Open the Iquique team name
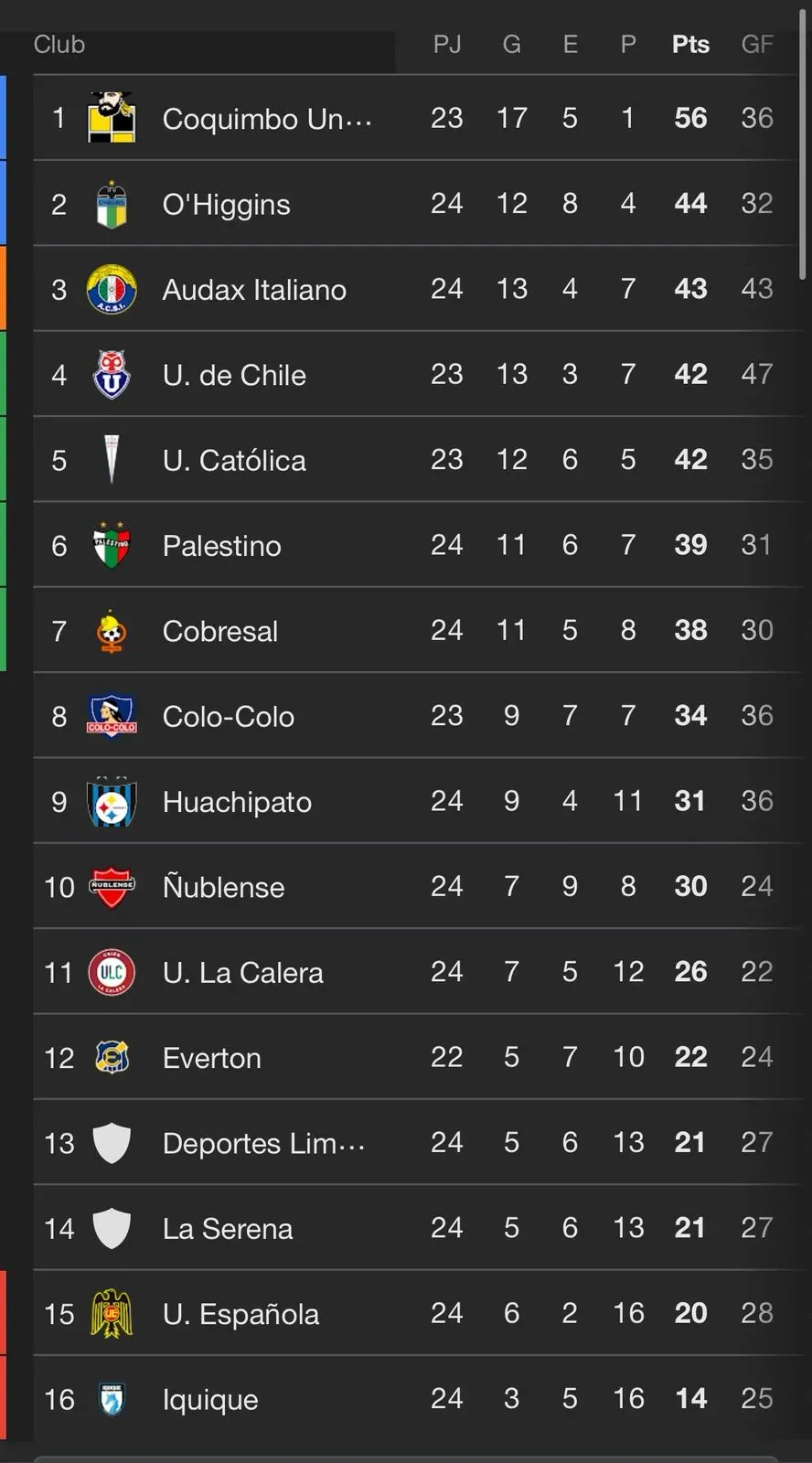The width and height of the screenshot is (812, 1463). tap(210, 1400)
